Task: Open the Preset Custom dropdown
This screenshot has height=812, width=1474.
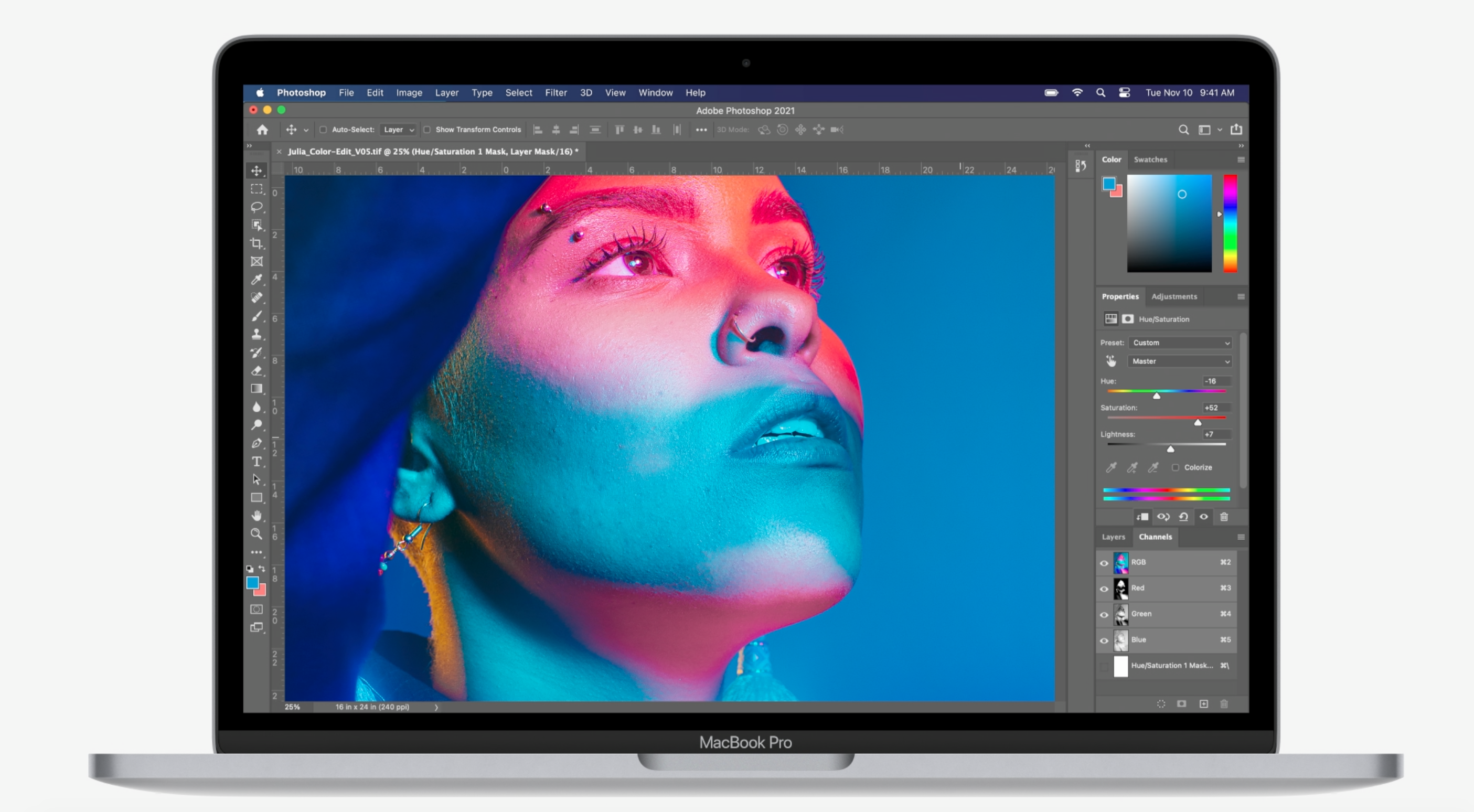Action: (1180, 343)
